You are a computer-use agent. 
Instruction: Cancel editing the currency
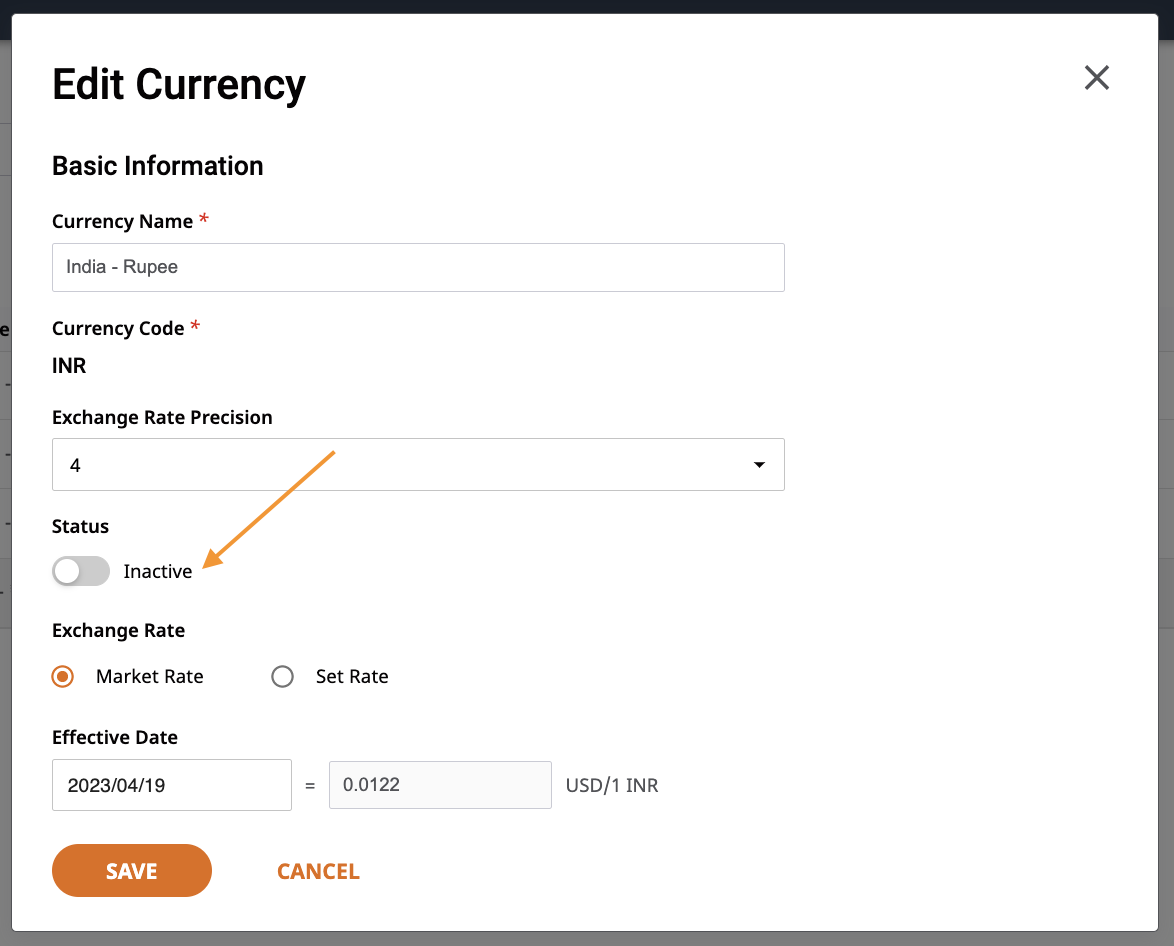[x=318, y=871]
